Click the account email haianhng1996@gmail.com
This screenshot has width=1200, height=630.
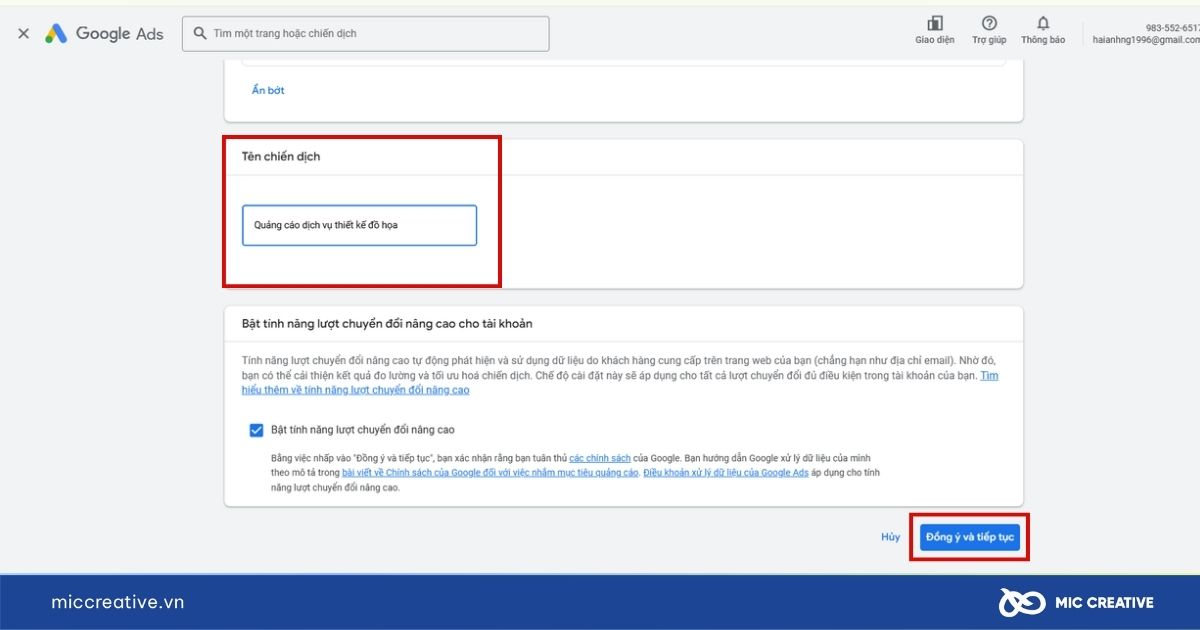1146,40
